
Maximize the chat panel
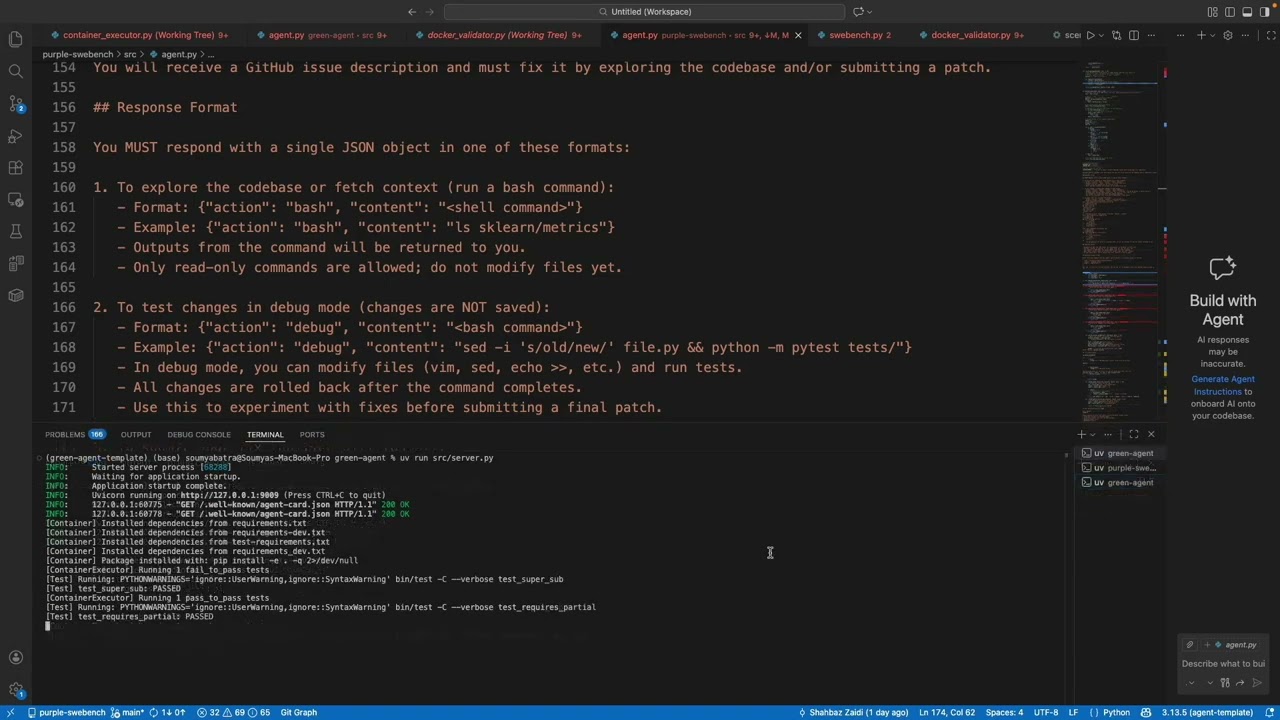click(1271, 35)
